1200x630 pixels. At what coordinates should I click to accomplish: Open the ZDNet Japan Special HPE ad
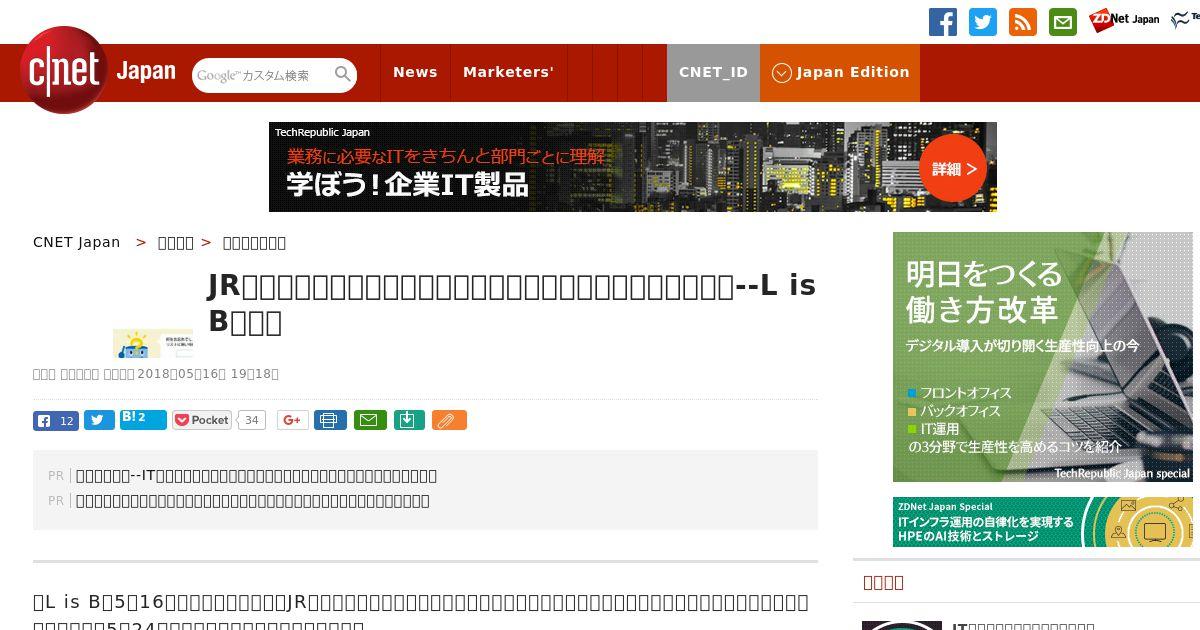[1043, 522]
